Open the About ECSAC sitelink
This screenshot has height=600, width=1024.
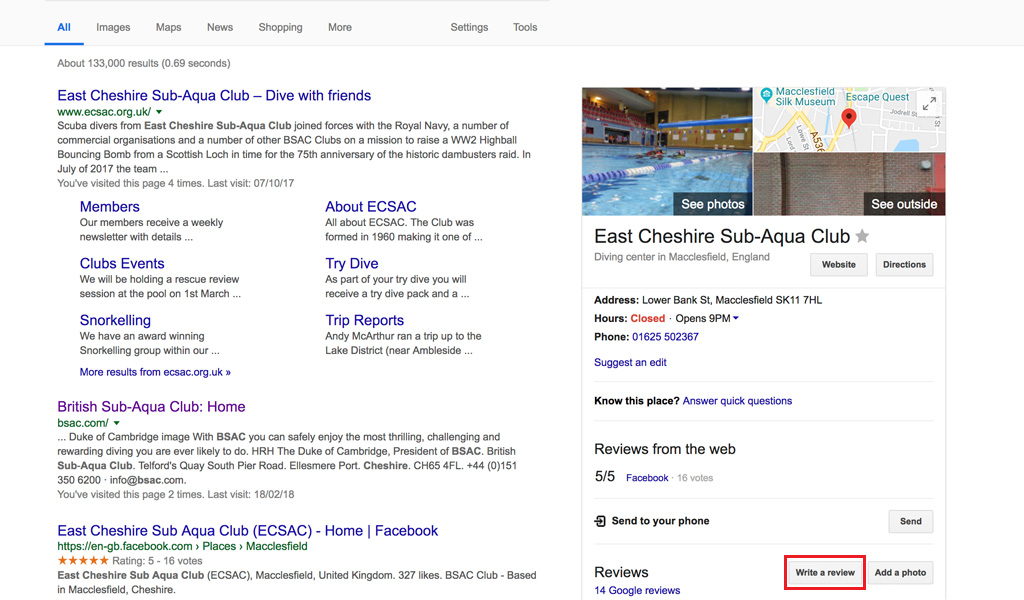(371, 206)
